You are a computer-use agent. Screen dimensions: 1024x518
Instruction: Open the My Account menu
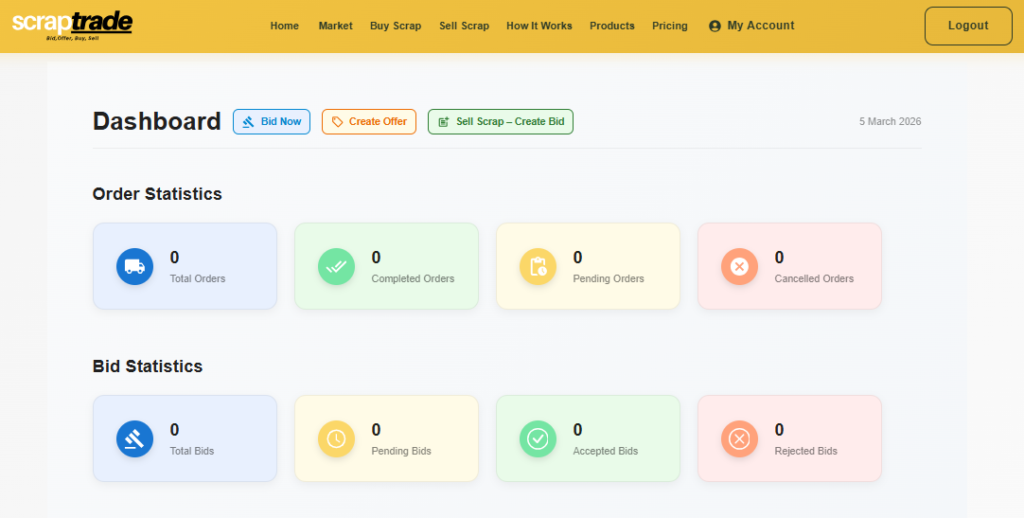tap(751, 26)
